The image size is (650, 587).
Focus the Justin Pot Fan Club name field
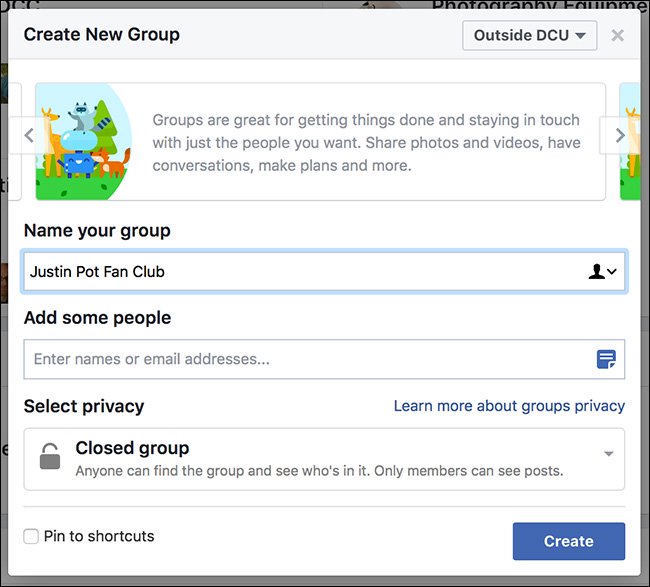300,271
